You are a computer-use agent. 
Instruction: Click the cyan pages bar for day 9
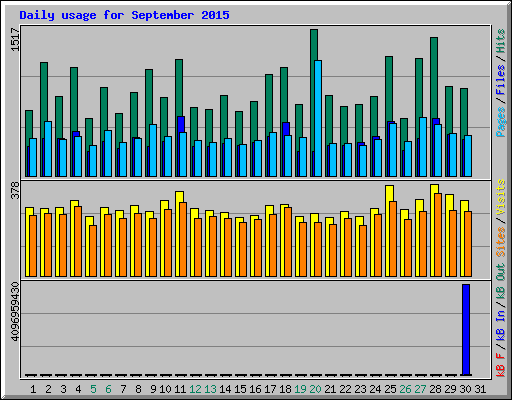(x=153, y=150)
